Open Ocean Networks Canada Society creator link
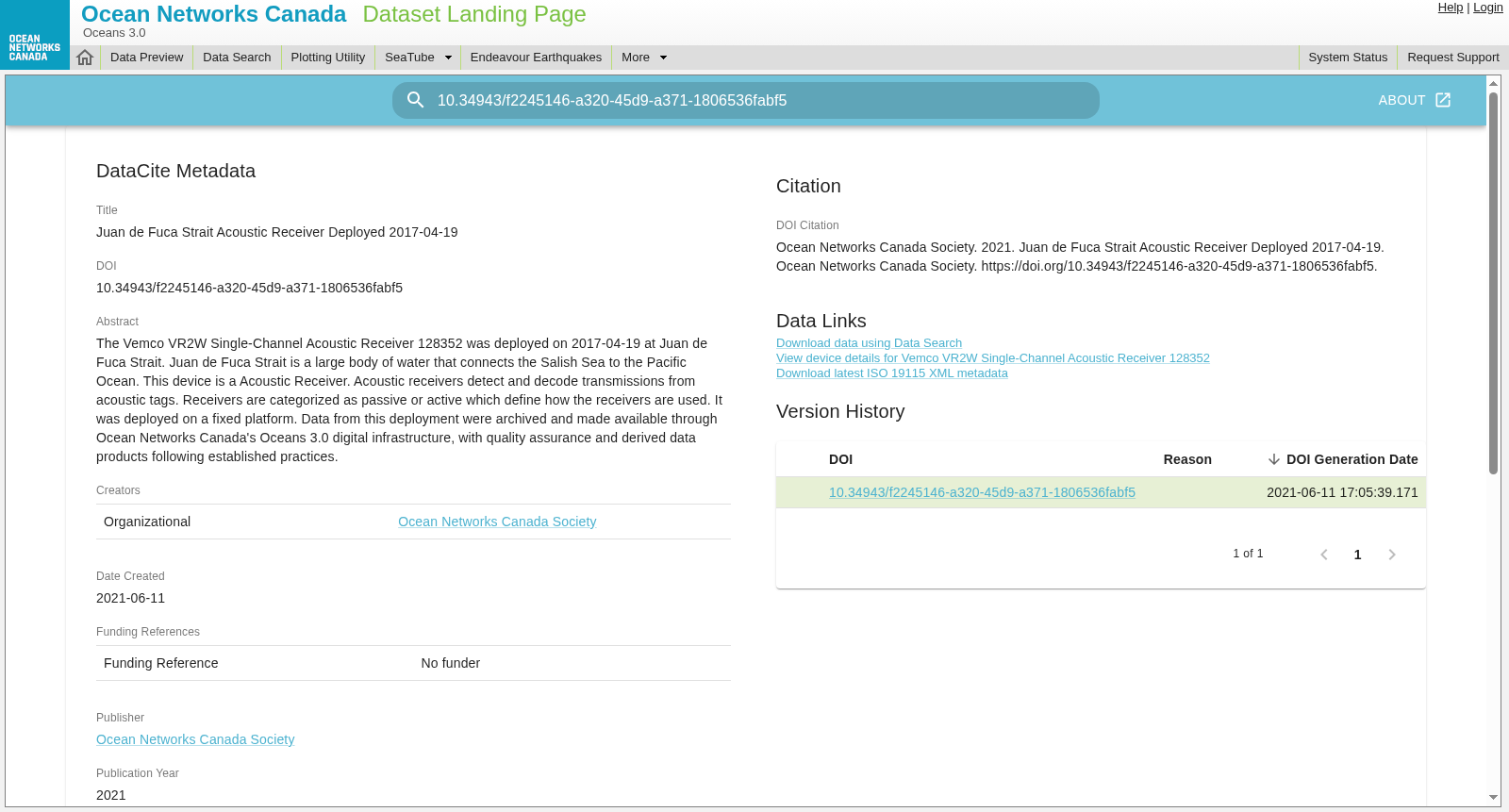The image size is (1509, 812). click(497, 522)
